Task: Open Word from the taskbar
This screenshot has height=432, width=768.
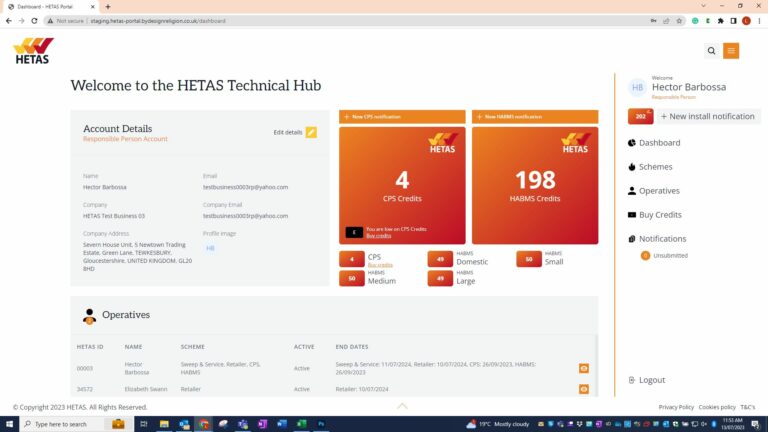Action: (282, 424)
